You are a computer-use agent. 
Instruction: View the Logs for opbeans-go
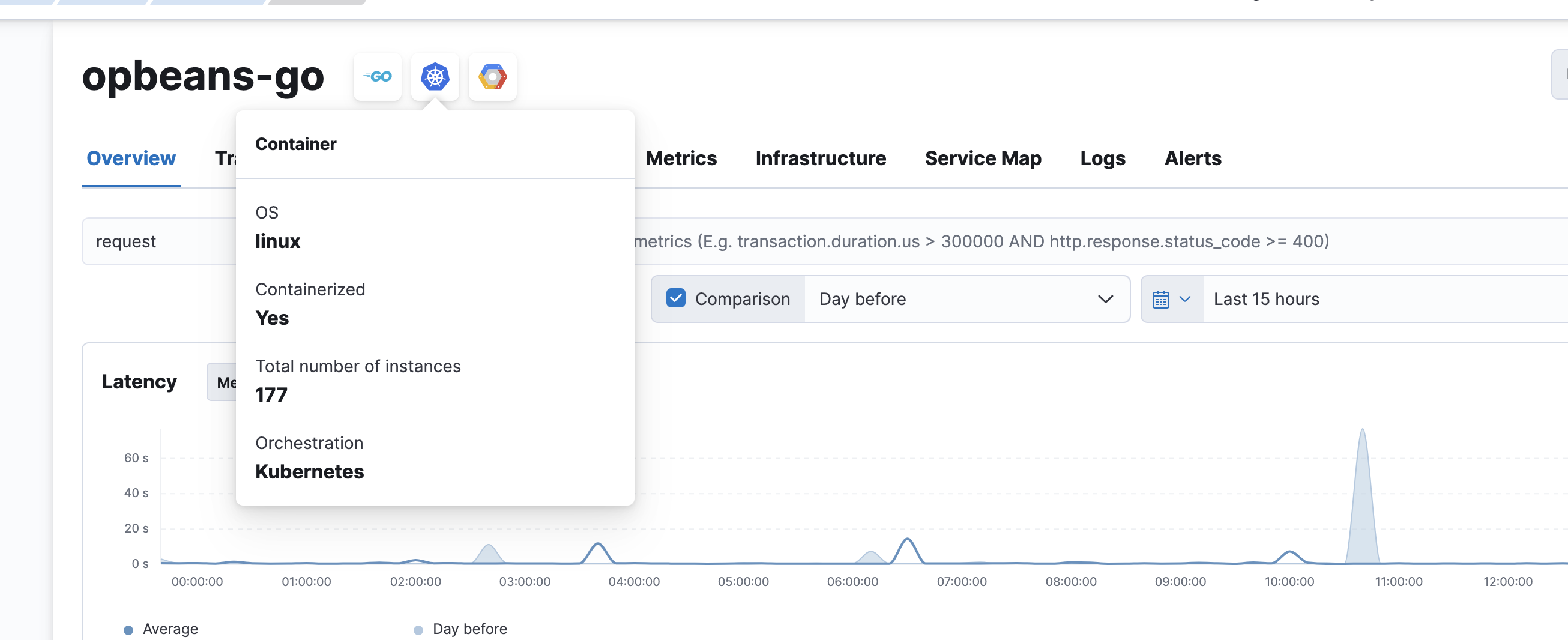[1102, 158]
